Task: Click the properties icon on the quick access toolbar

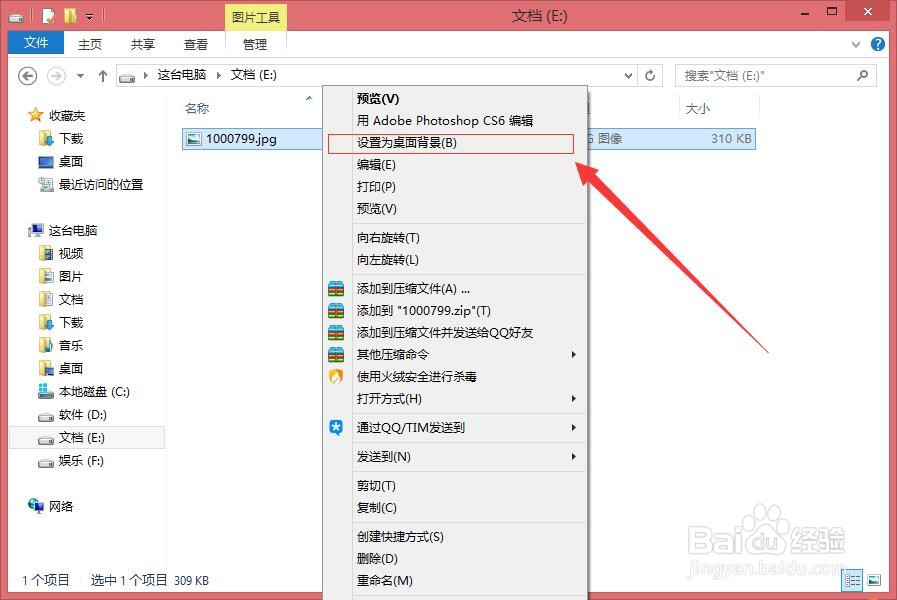Action: [x=48, y=15]
